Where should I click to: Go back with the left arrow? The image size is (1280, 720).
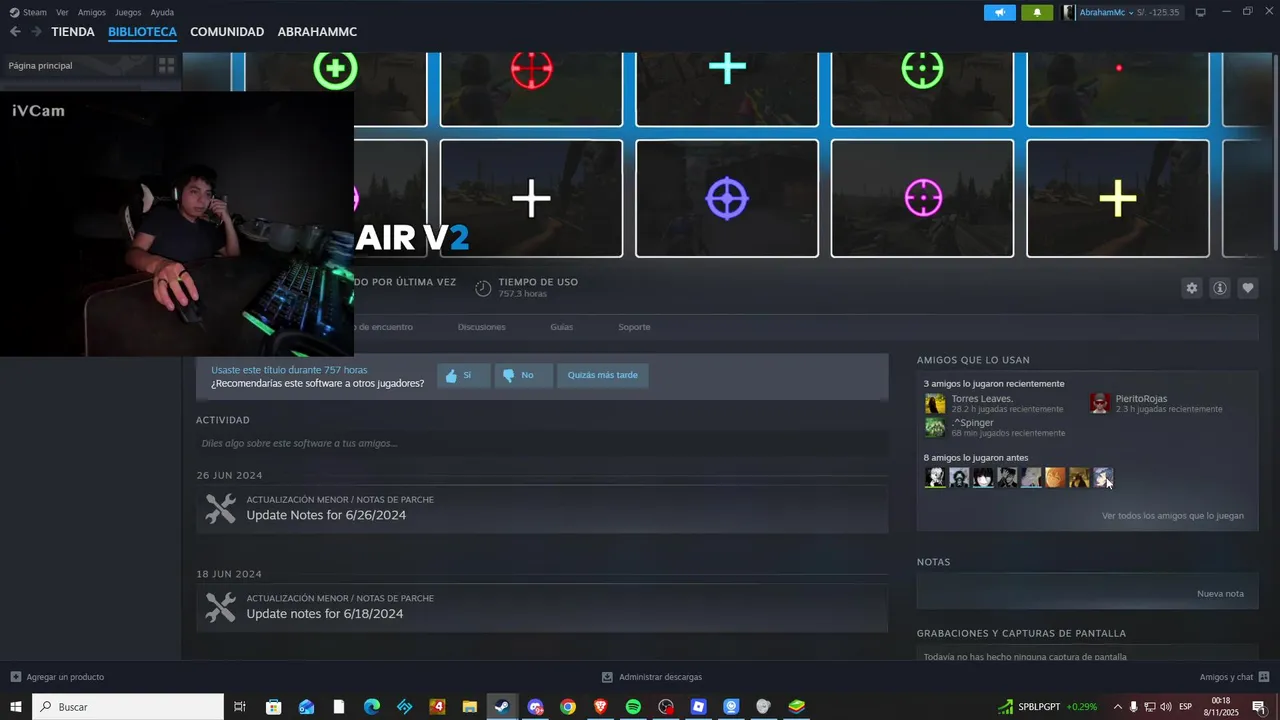coord(15,32)
